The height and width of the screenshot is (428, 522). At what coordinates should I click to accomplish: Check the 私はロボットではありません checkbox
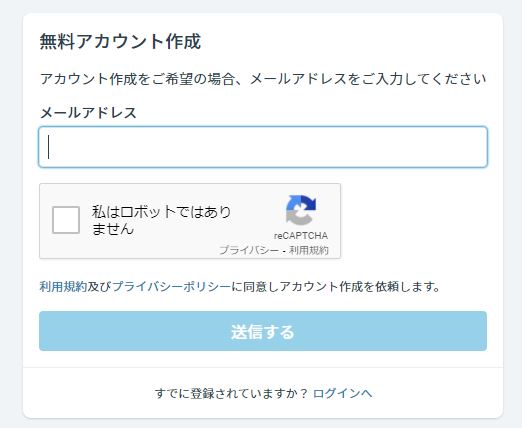coord(66,220)
